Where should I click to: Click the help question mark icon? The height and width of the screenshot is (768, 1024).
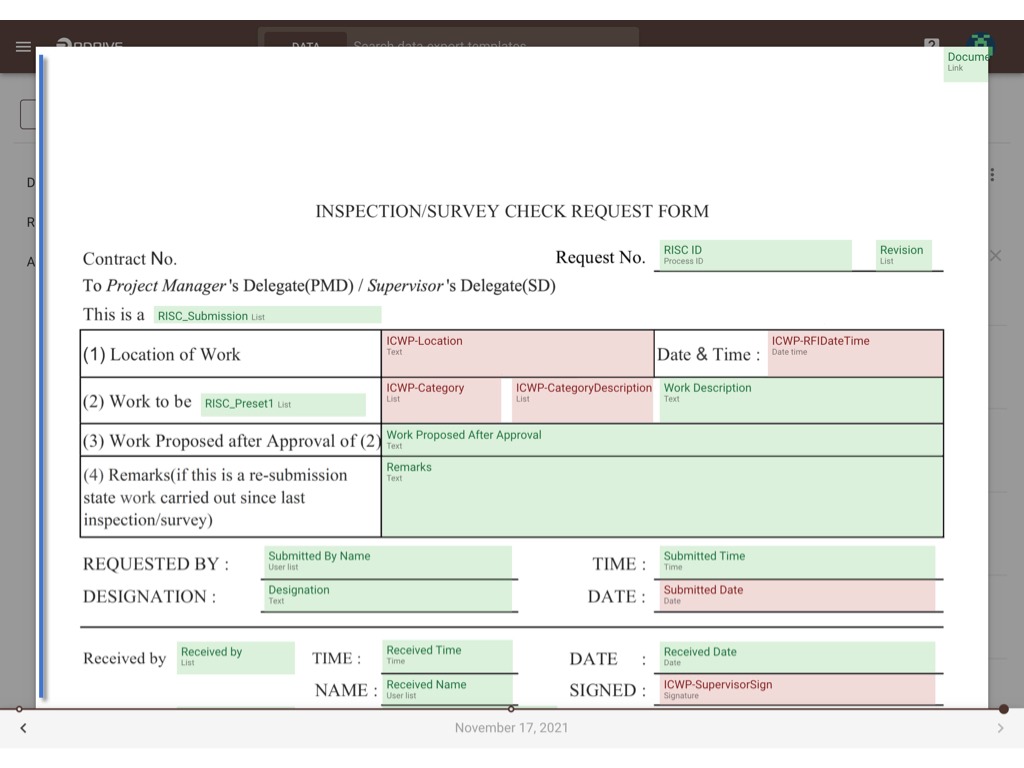click(931, 43)
